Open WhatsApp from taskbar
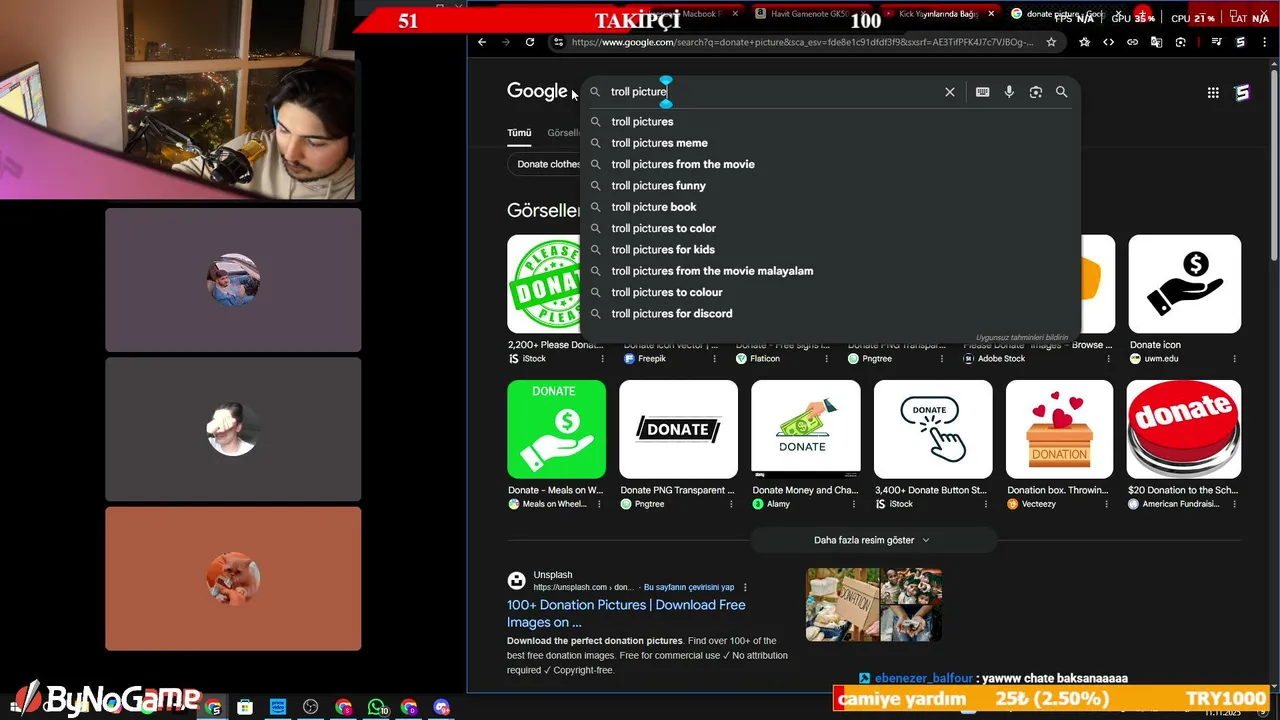1280x720 pixels. tap(376, 707)
